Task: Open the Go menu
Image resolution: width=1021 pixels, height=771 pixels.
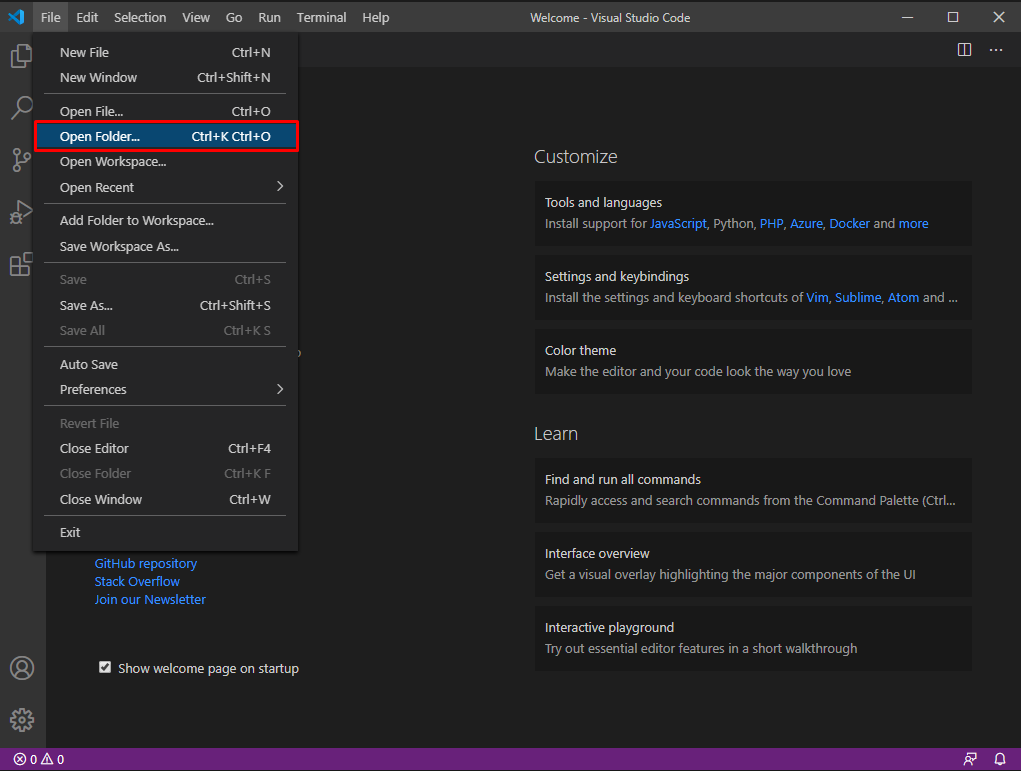Action: tap(234, 18)
